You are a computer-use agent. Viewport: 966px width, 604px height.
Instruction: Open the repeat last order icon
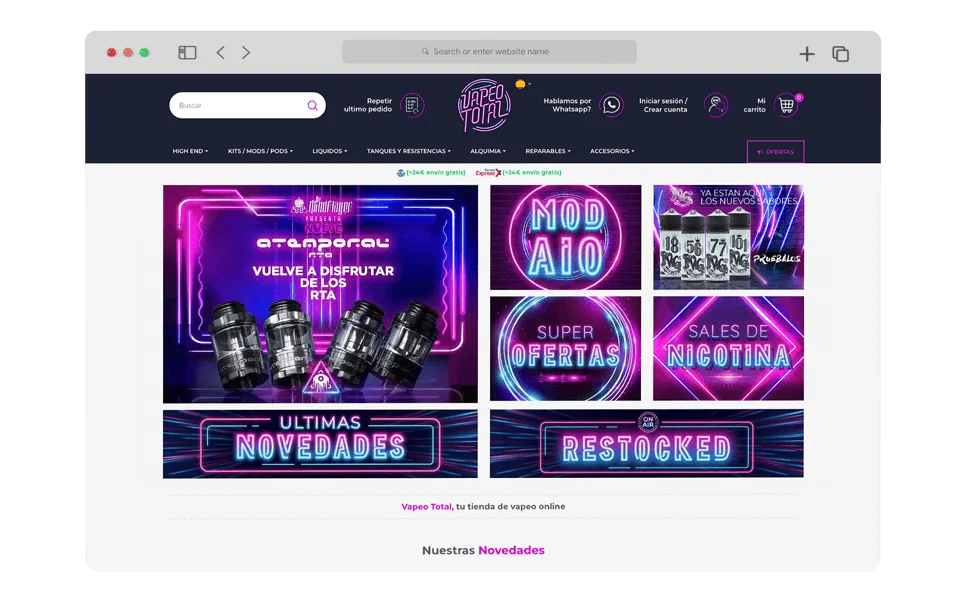[411, 105]
